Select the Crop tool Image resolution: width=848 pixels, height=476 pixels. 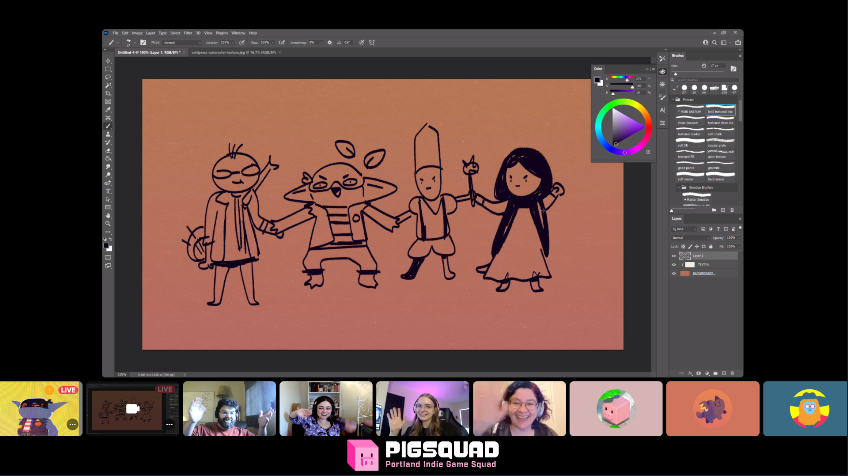tap(108, 94)
